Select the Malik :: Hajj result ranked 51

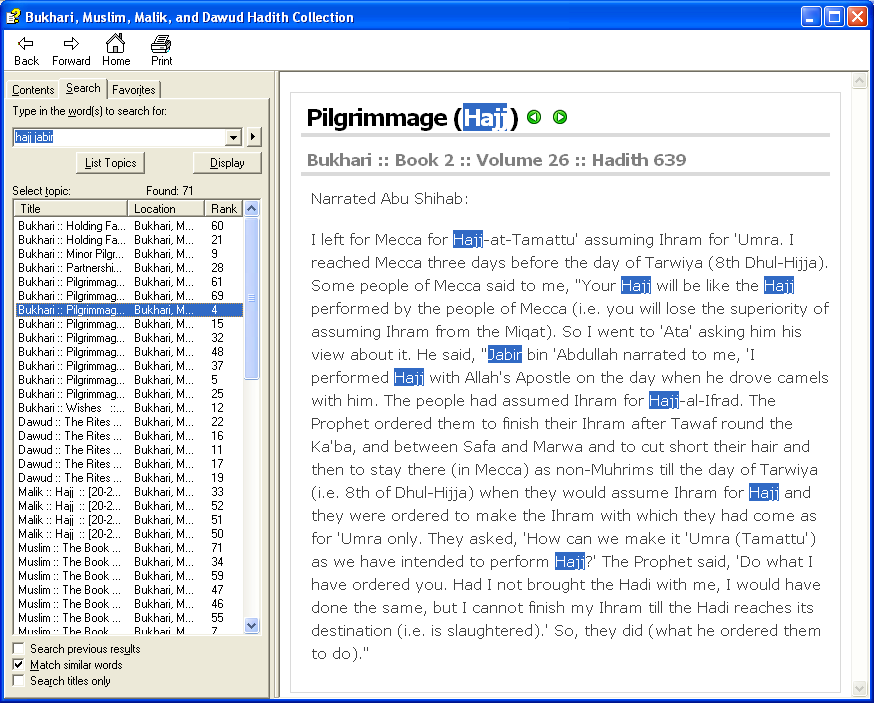pyautogui.click(x=129, y=520)
